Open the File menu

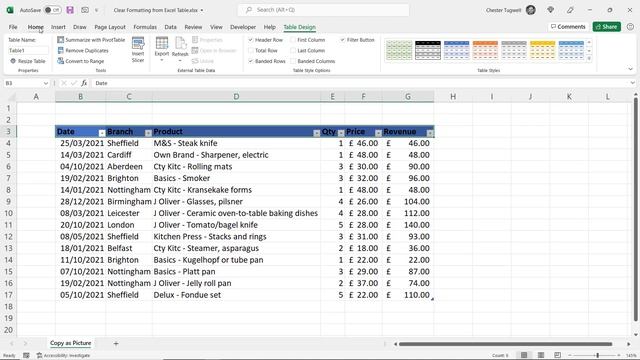tap(13, 27)
